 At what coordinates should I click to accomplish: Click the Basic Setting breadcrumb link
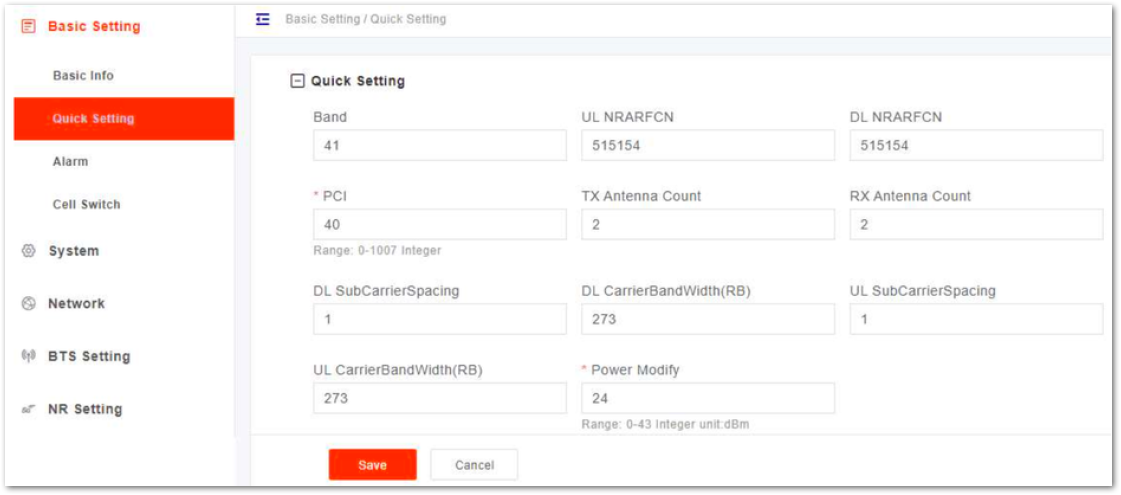[322, 19]
